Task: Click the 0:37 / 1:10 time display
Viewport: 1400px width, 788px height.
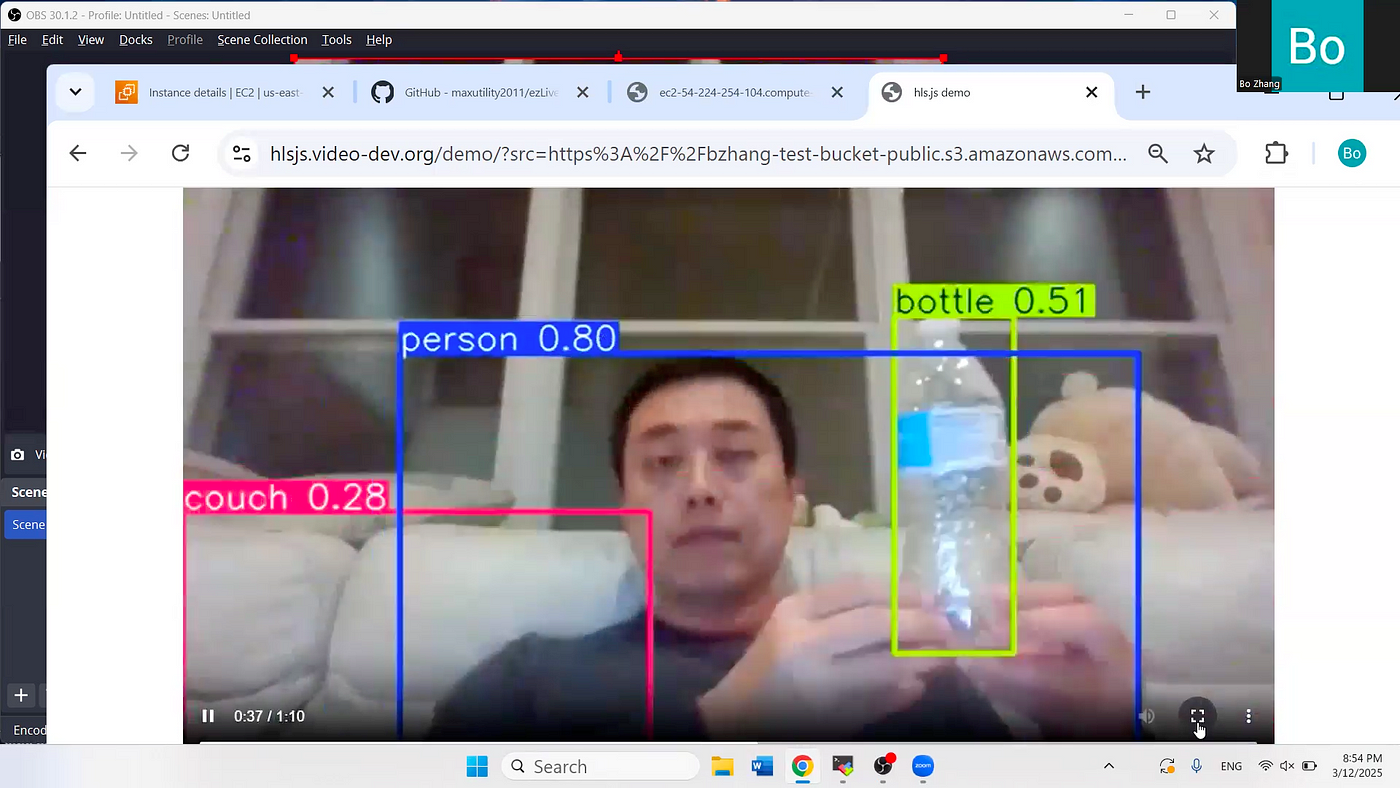Action: click(x=269, y=716)
